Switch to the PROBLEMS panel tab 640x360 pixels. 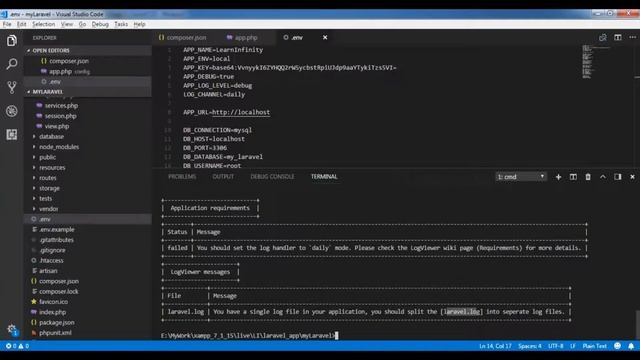coord(182,177)
